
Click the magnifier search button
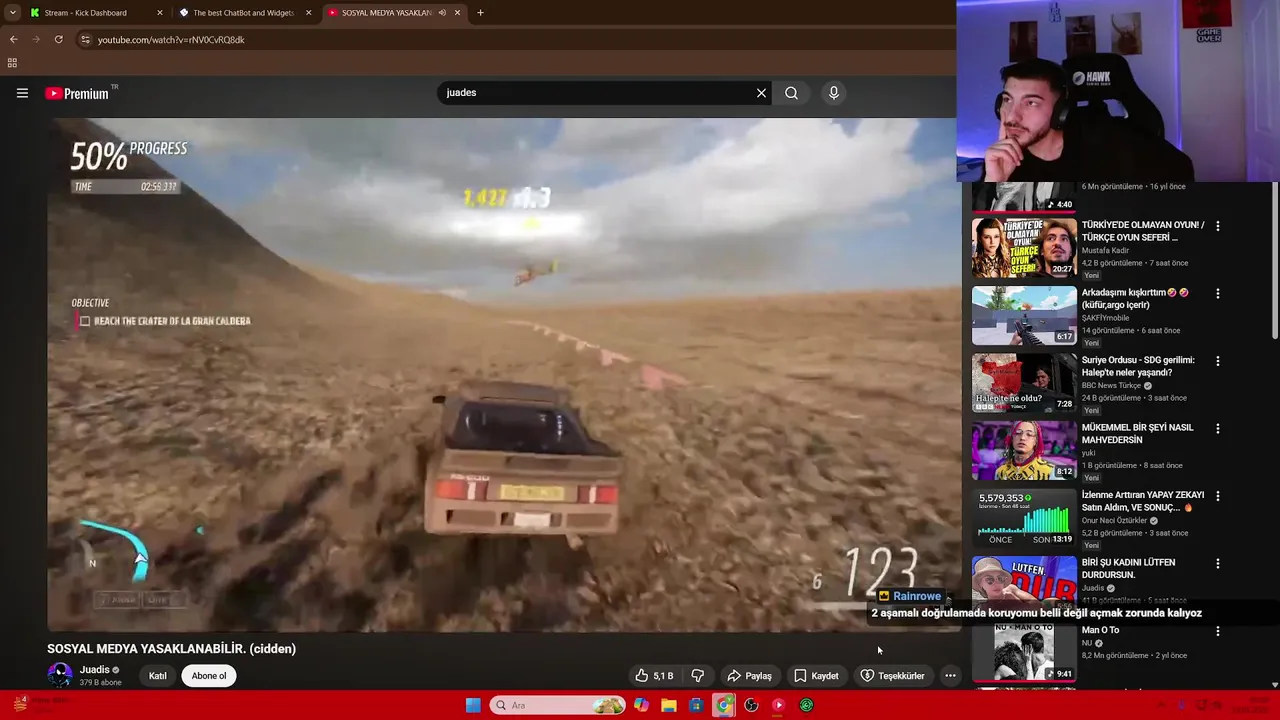791,93
